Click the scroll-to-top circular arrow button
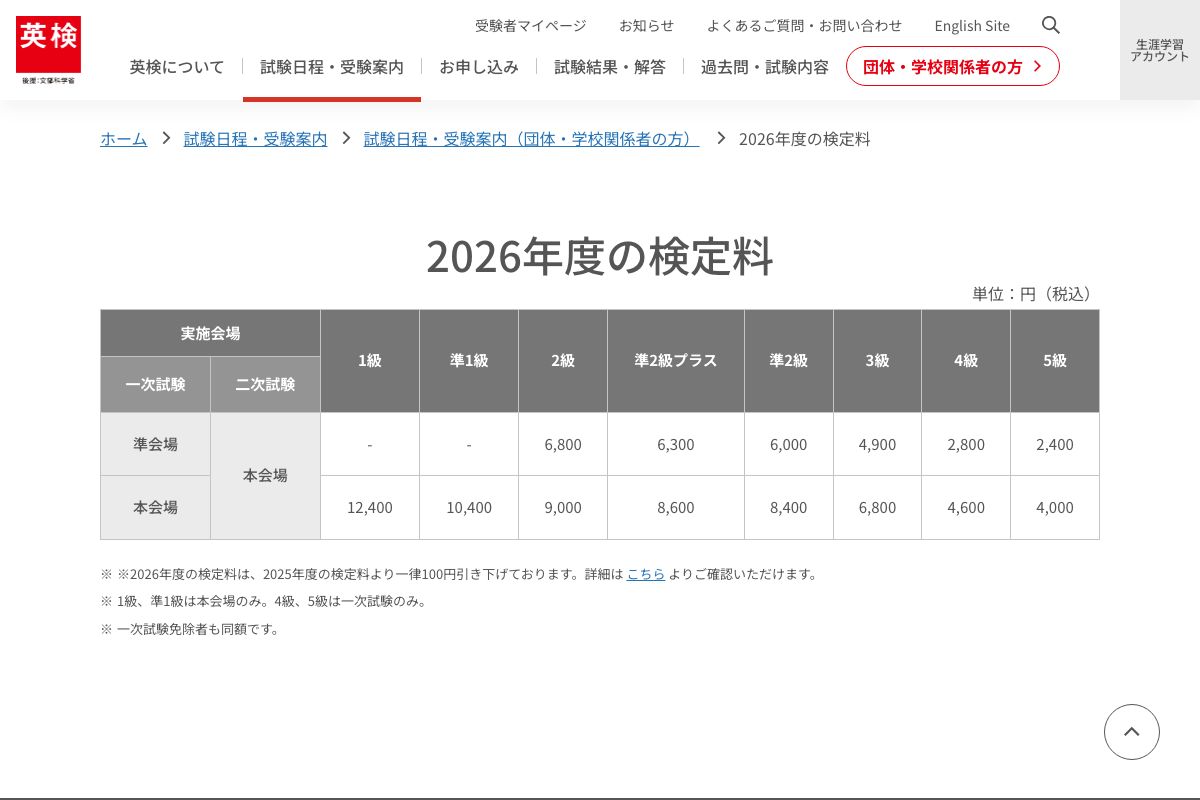The width and height of the screenshot is (1200, 800). point(1131,732)
